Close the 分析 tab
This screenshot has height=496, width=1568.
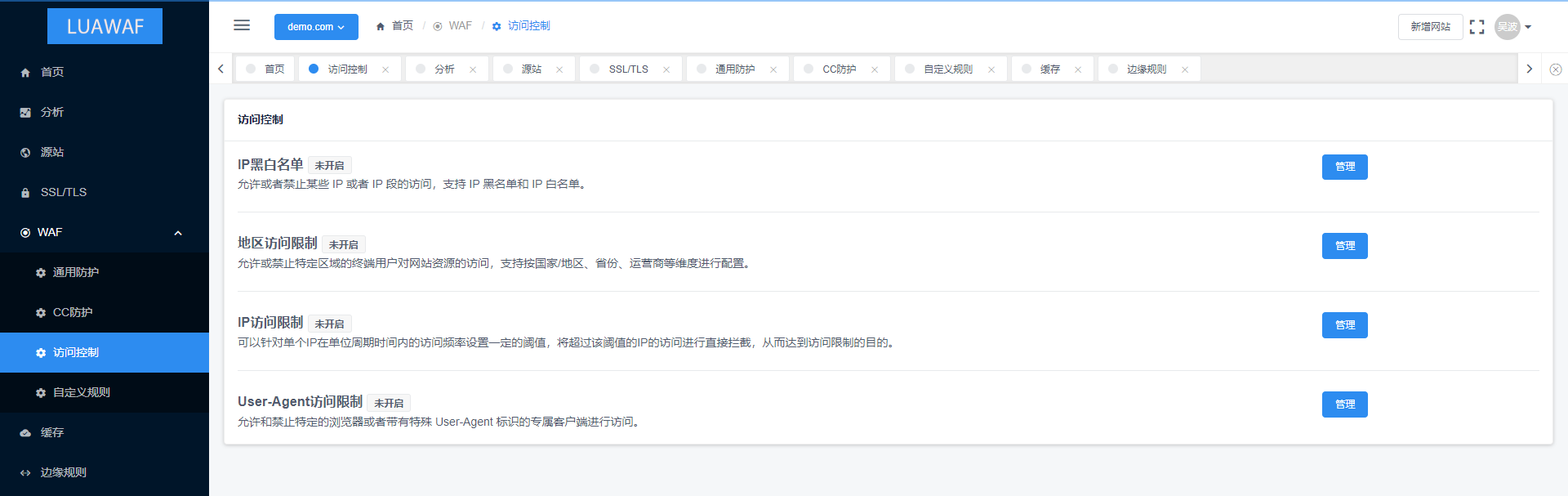point(473,69)
